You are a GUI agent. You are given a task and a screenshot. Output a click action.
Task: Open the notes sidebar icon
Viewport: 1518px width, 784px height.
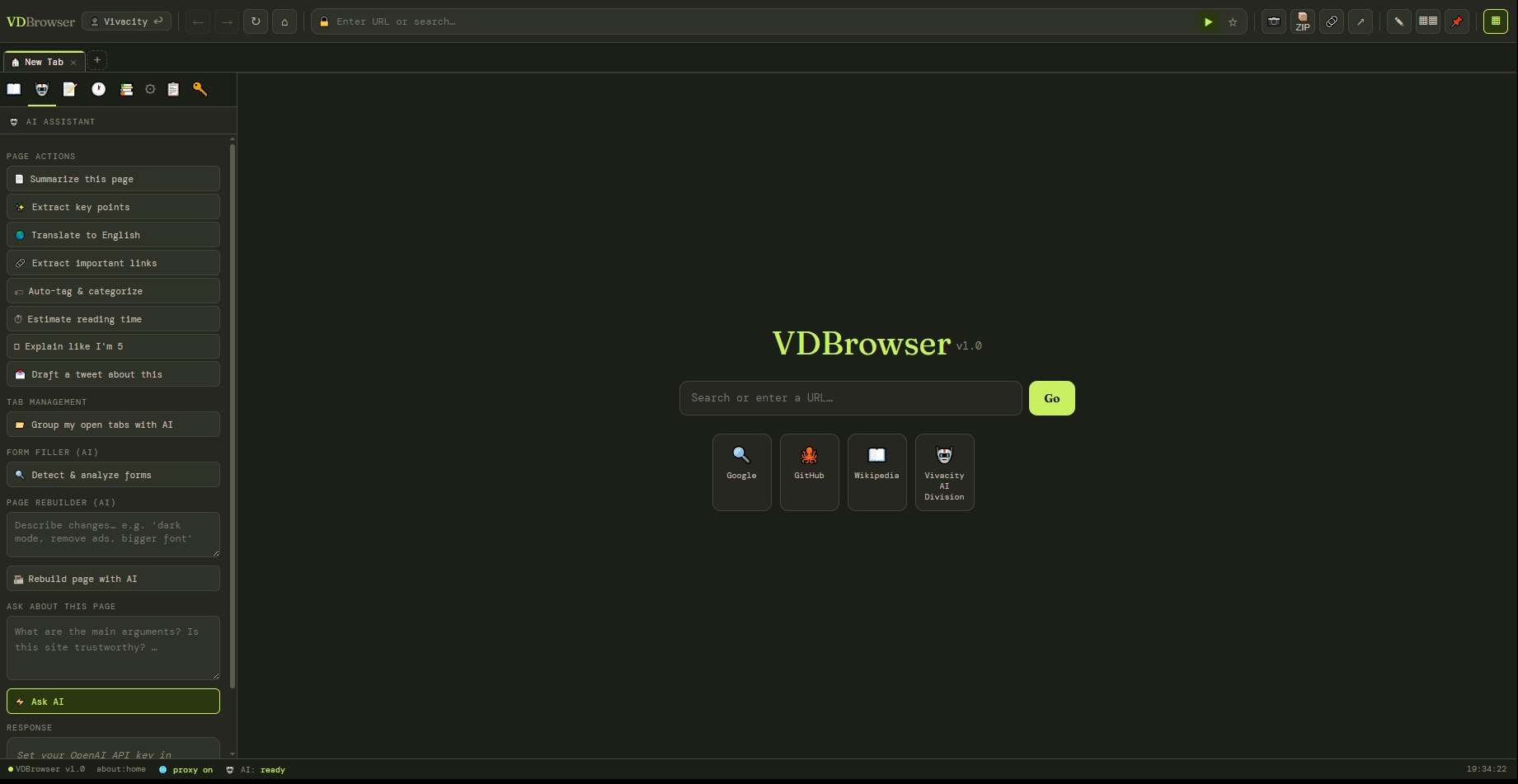coord(70,89)
